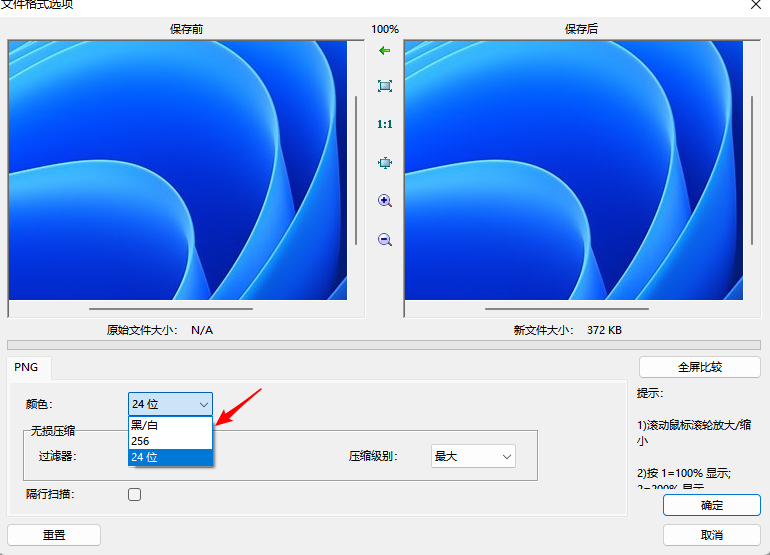770x555 pixels.
Task: Click the 无损压缩 group title
Action: 53,431
